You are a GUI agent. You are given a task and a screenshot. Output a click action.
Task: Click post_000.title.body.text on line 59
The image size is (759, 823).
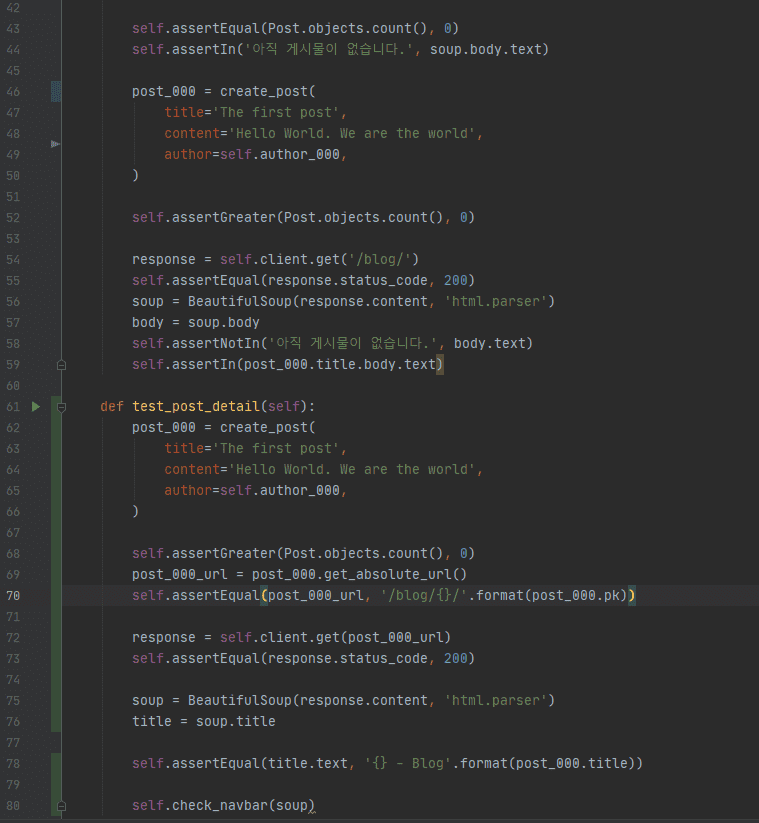340,364
